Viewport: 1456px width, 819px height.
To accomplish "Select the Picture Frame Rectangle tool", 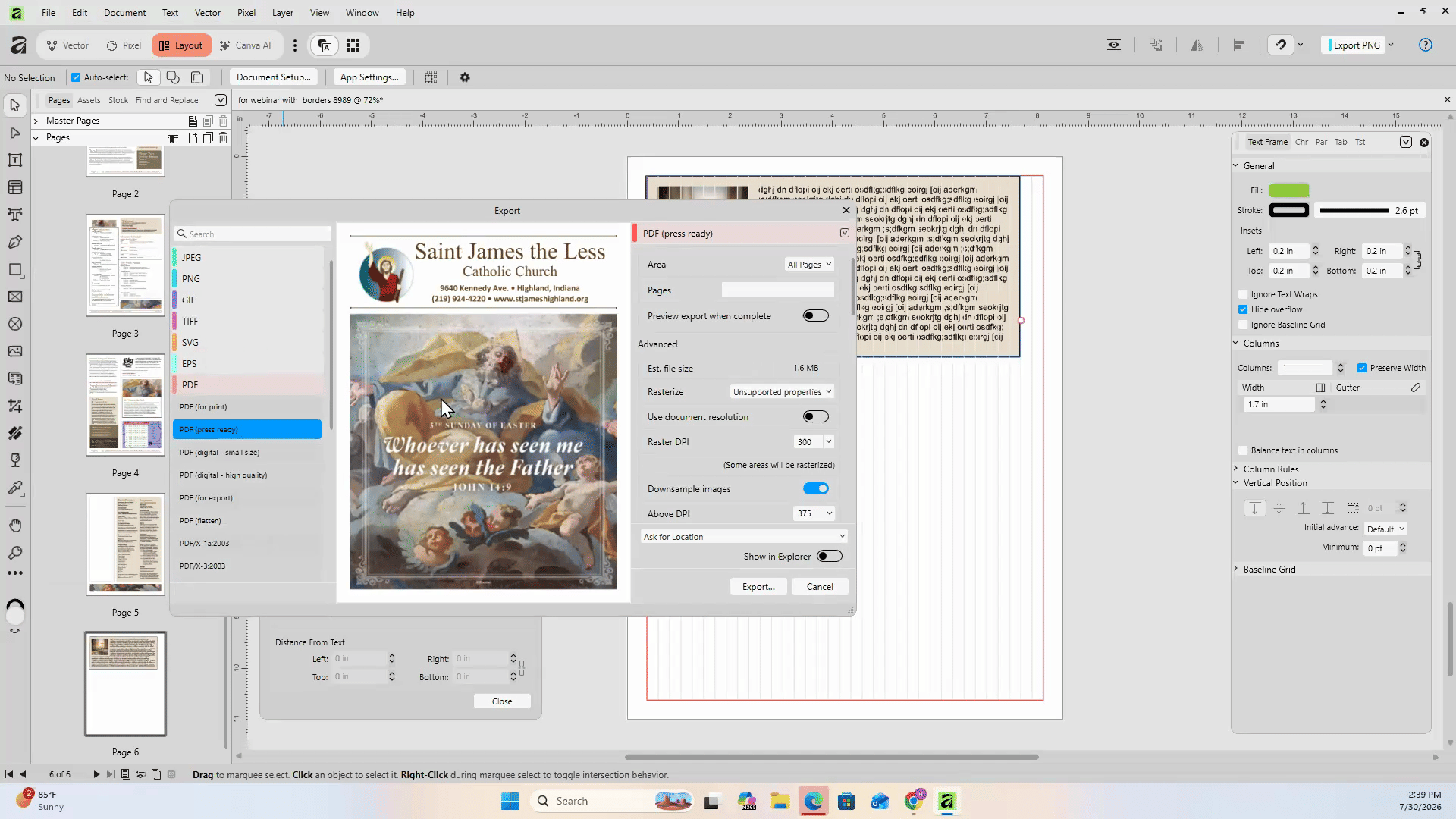I will click(14, 297).
